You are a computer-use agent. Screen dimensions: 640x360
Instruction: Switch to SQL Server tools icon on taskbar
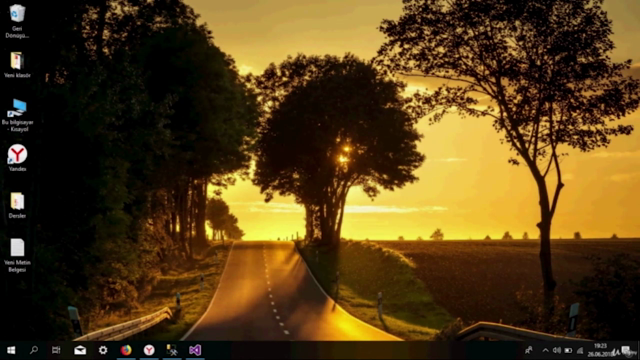click(172, 350)
